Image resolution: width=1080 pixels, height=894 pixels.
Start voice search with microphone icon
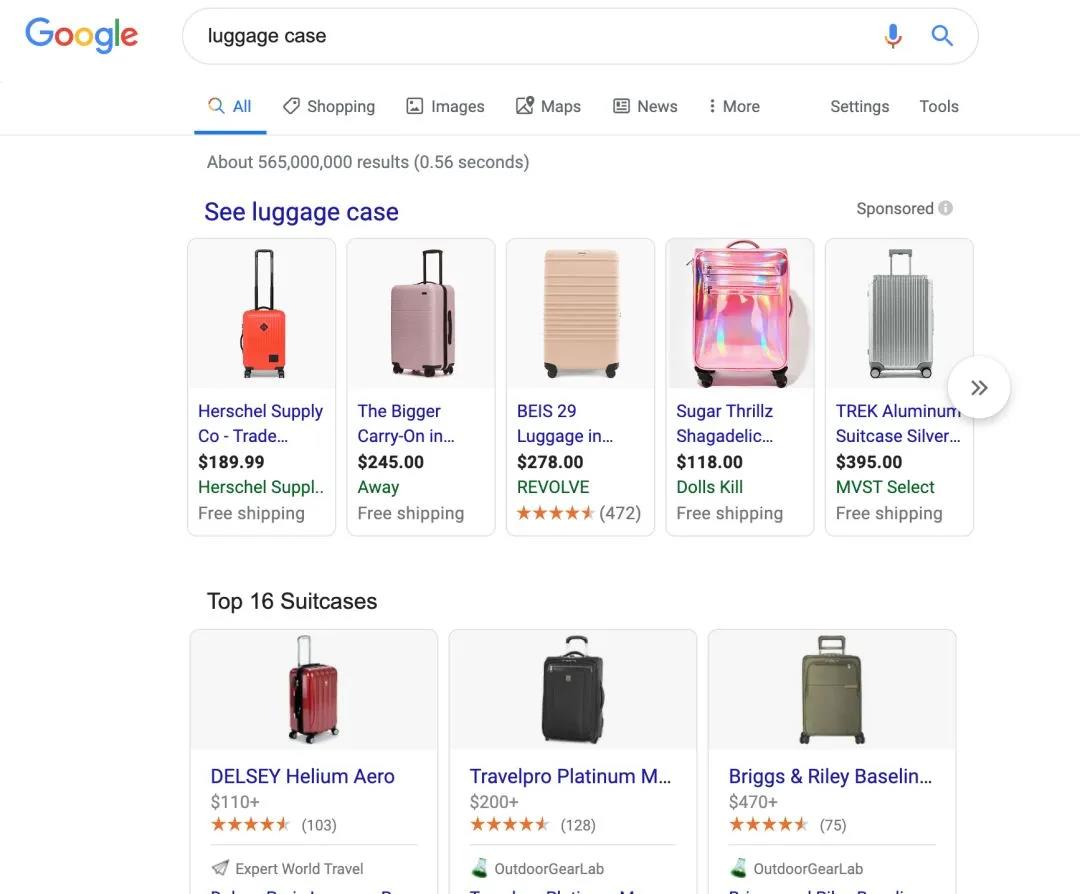click(x=893, y=36)
